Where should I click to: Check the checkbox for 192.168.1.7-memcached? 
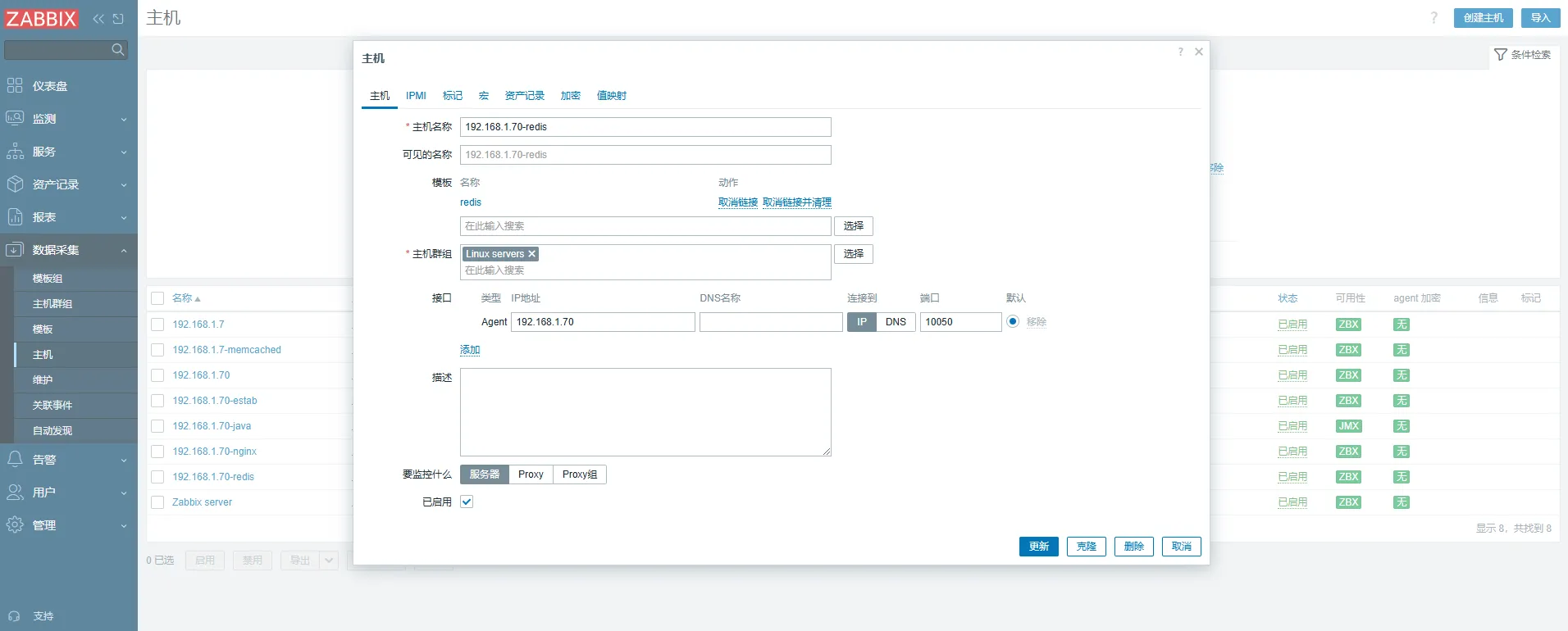(157, 350)
